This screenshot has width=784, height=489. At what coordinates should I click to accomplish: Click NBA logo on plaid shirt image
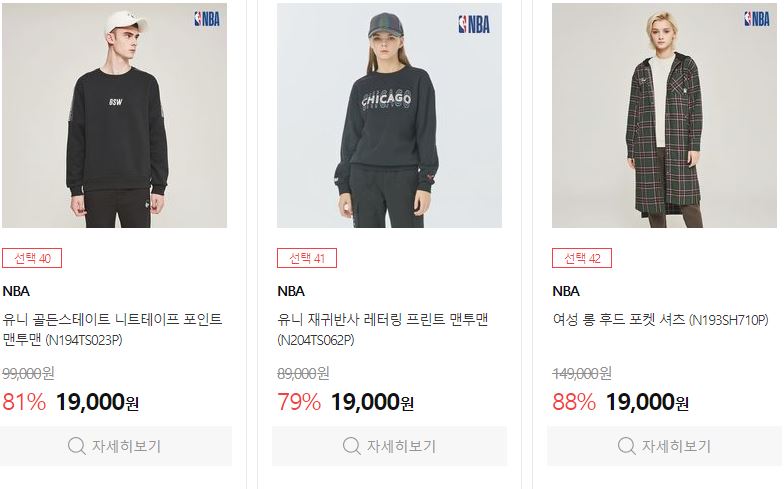coord(757,19)
